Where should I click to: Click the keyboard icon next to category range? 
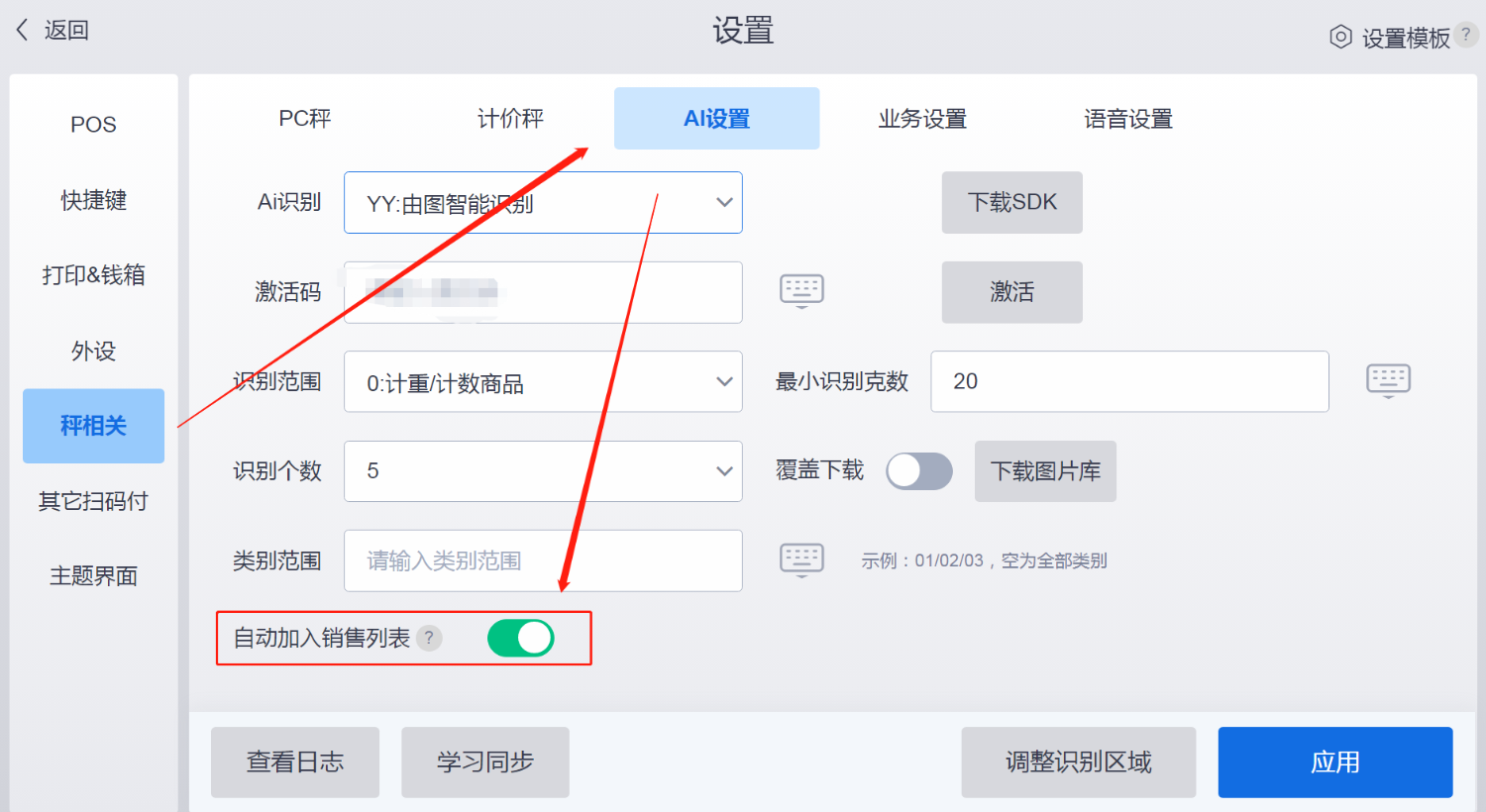click(801, 559)
